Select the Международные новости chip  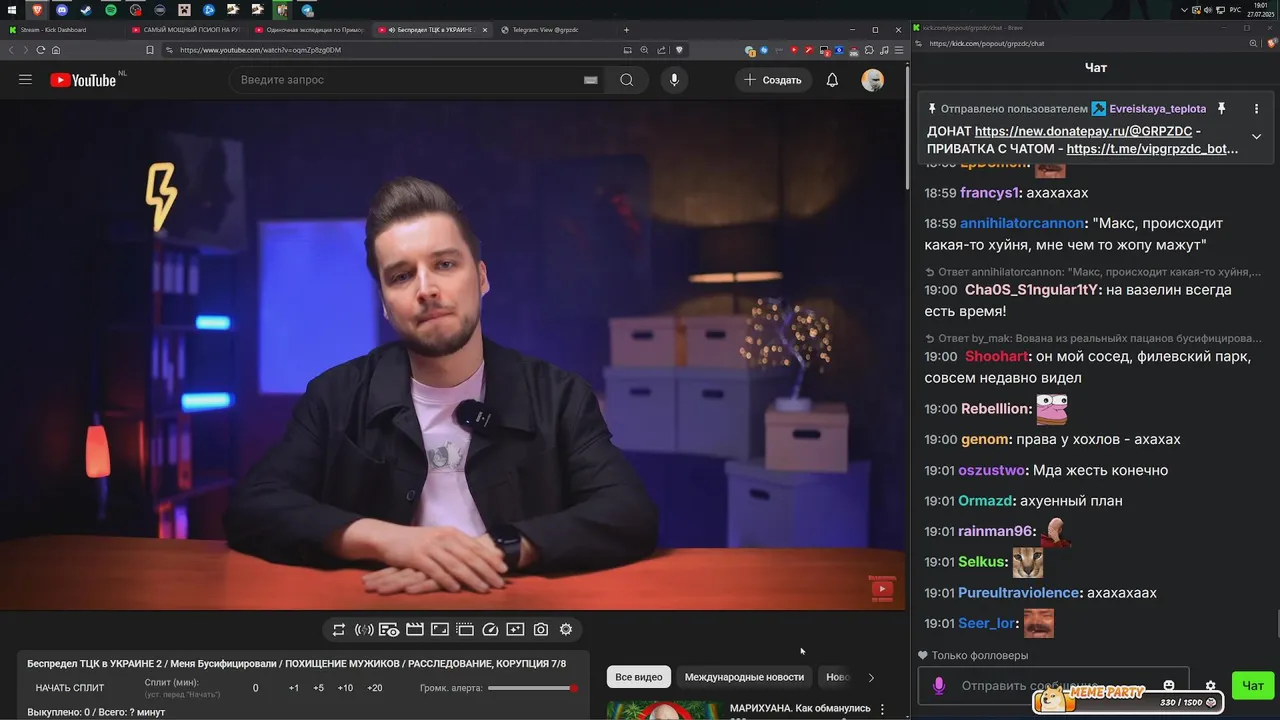click(x=744, y=677)
